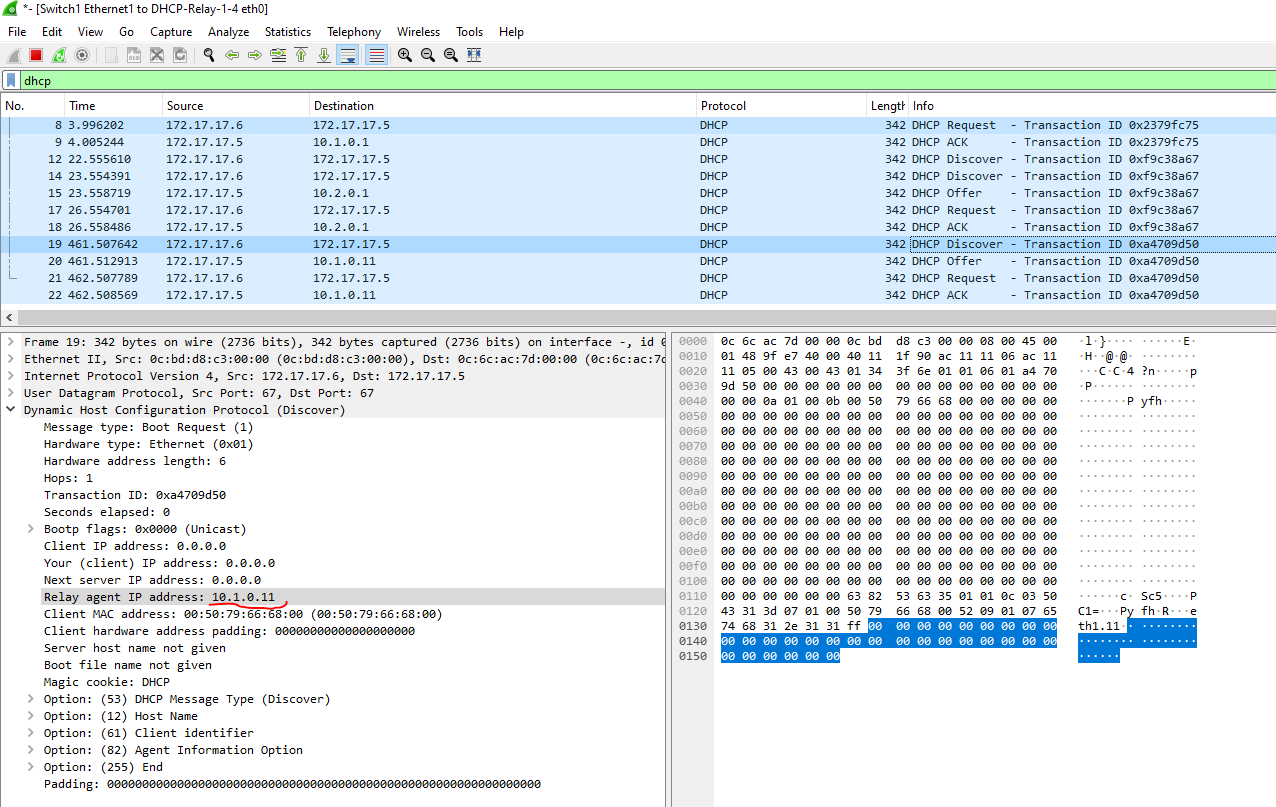
Task: Restart the current capture
Action: point(59,56)
